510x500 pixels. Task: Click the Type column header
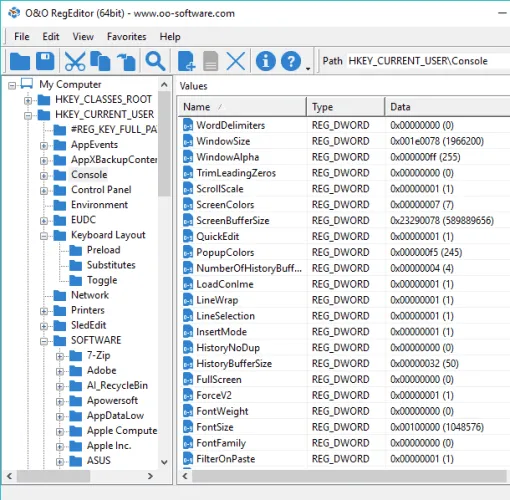tap(346, 107)
